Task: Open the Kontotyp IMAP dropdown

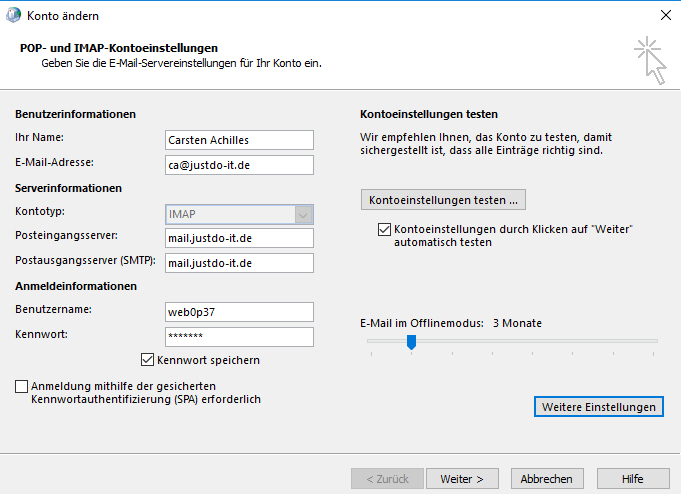Action: (x=239, y=214)
